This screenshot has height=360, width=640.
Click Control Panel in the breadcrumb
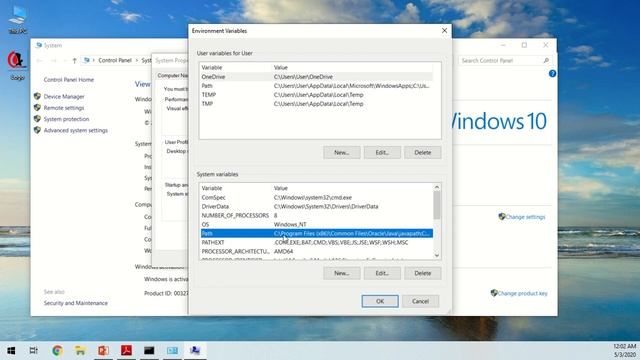tap(115, 60)
